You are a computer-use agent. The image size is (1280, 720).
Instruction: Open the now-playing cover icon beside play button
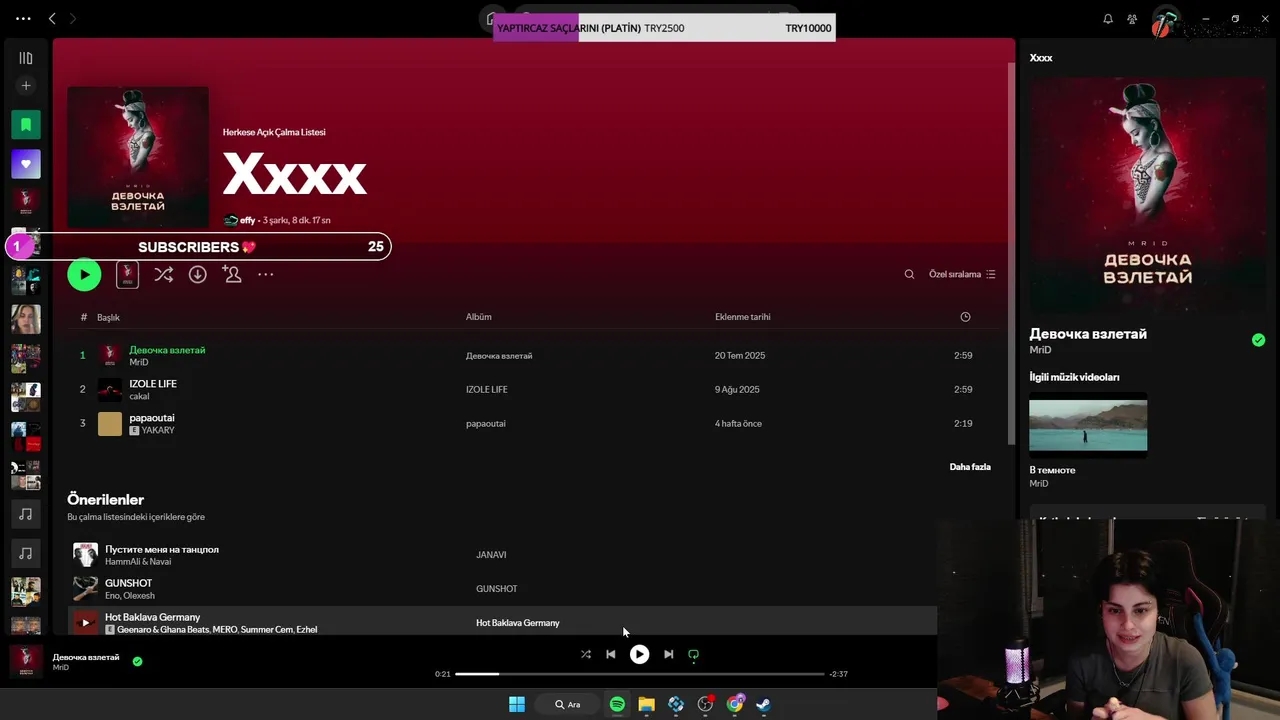(127, 274)
